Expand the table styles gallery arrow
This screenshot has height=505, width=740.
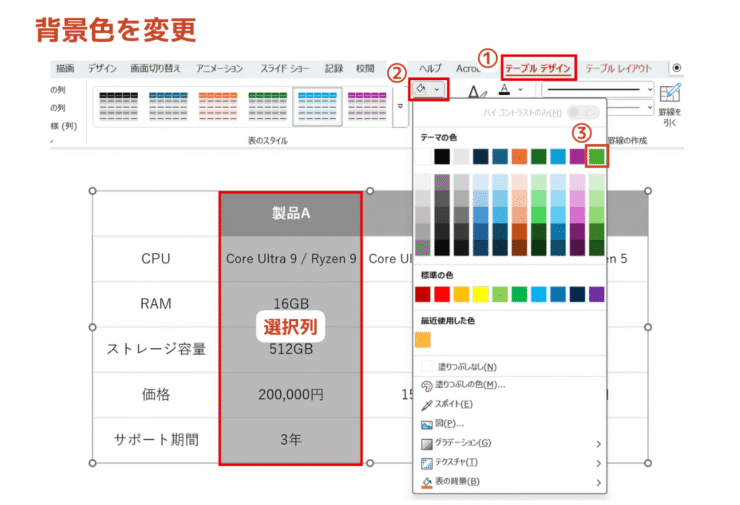point(402,105)
